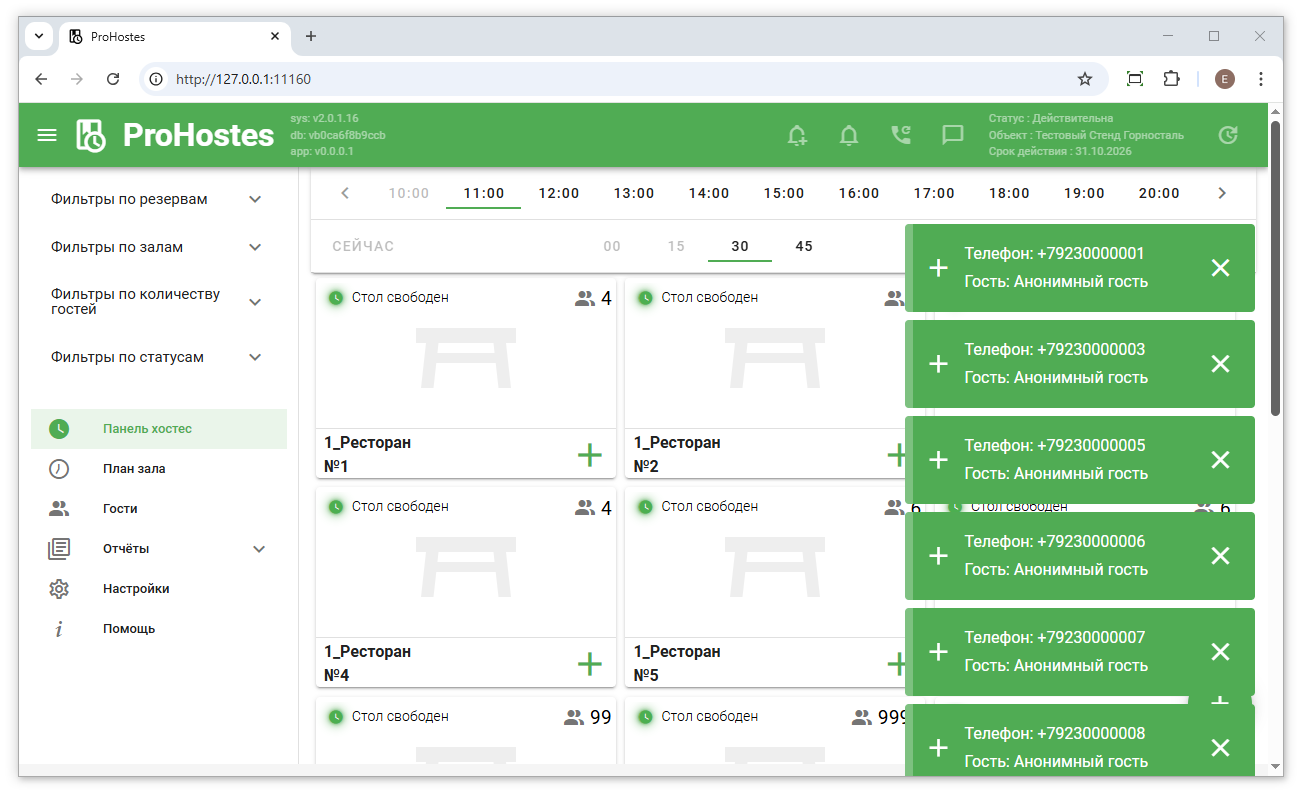This screenshot has width=1298, height=805.
Task: Expand Фильтры по резервам filter
Action: (x=255, y=199)
